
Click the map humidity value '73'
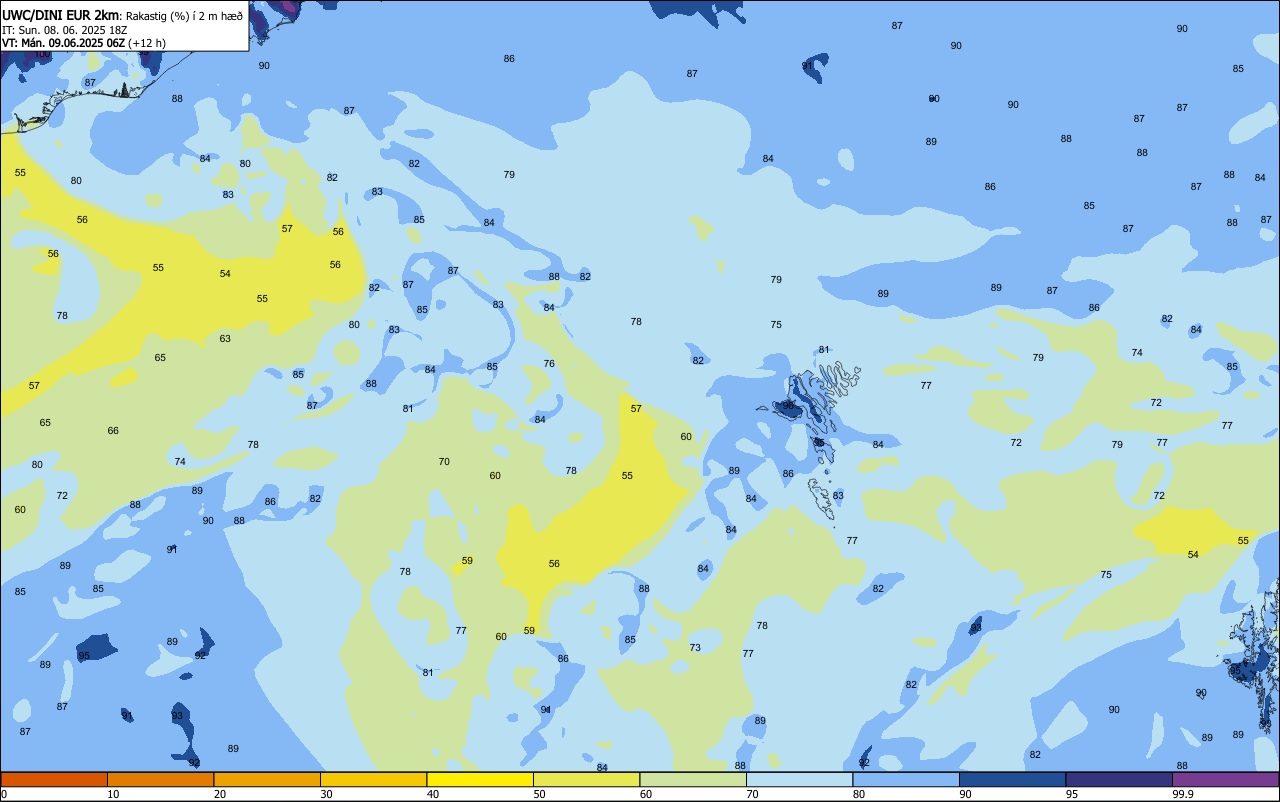695,648
